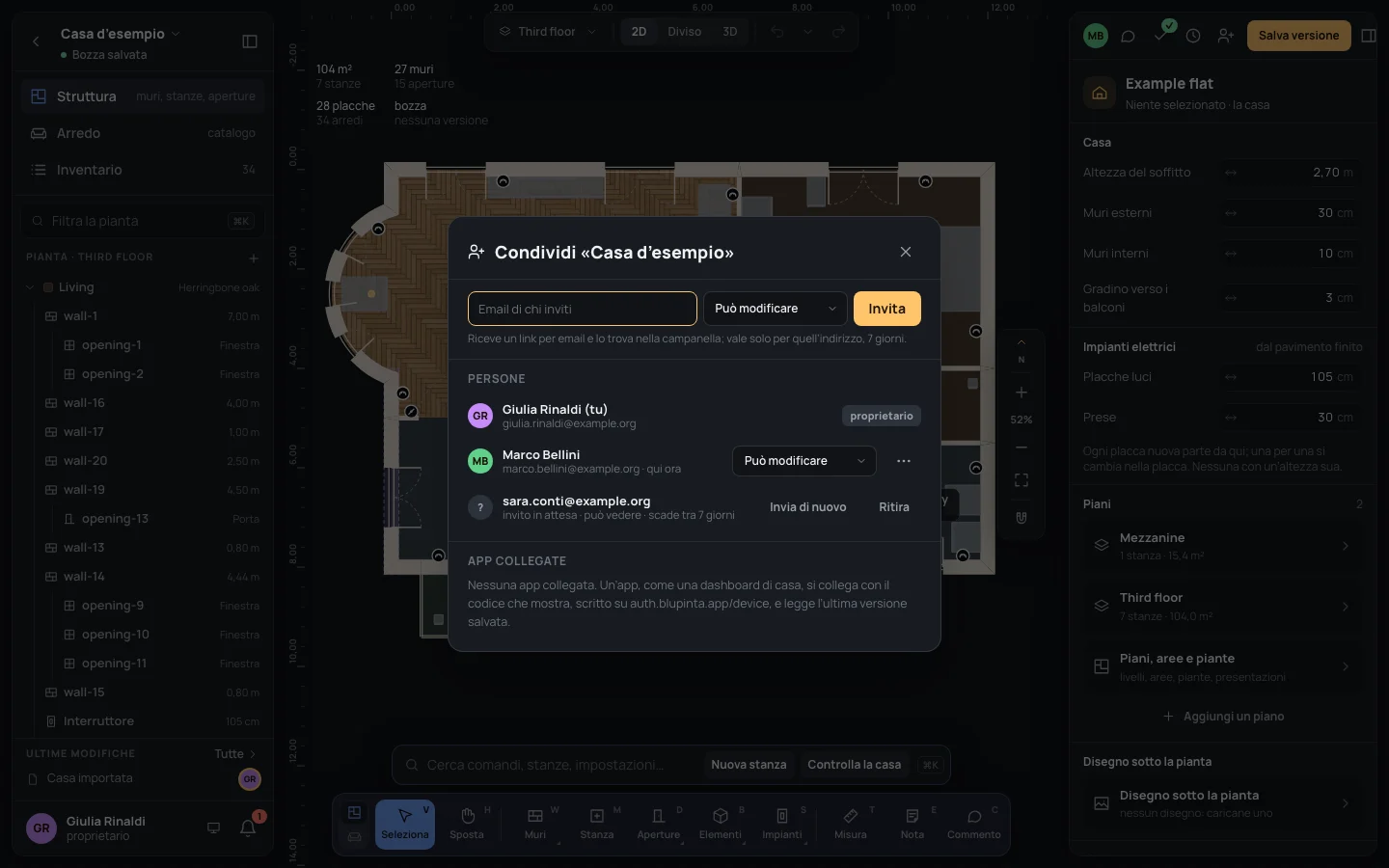Open the Third floor level dropdown
This screenshot has height=868, width=1389.
548,32
